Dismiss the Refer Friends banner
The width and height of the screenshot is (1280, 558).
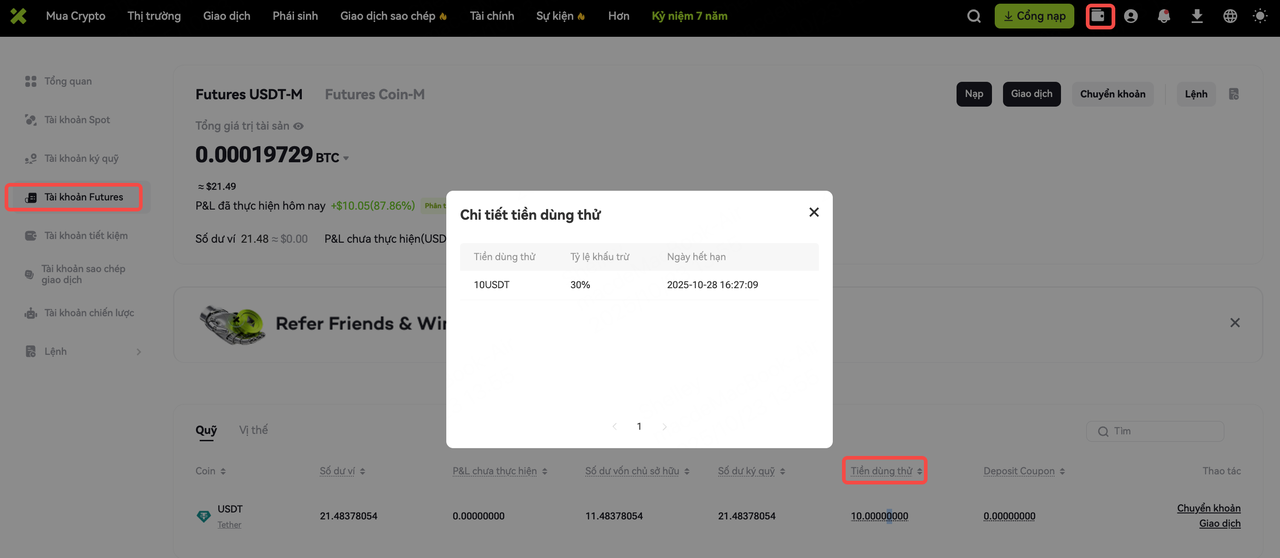(x=1235, y=323)
